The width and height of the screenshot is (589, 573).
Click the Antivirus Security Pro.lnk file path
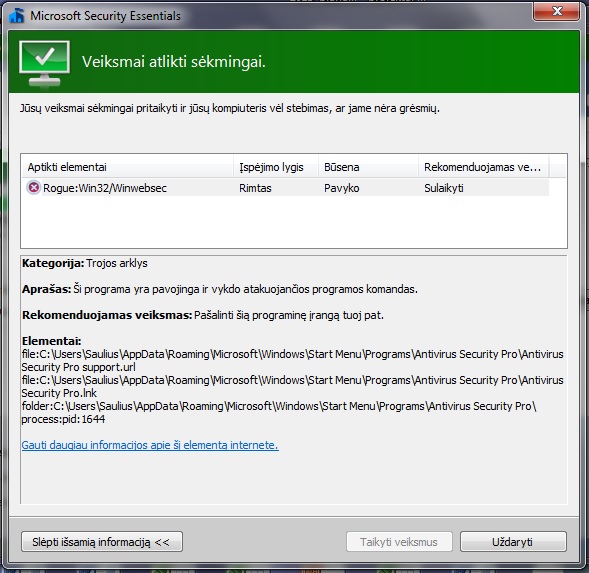pyautogui.click(x=292, y=386)
